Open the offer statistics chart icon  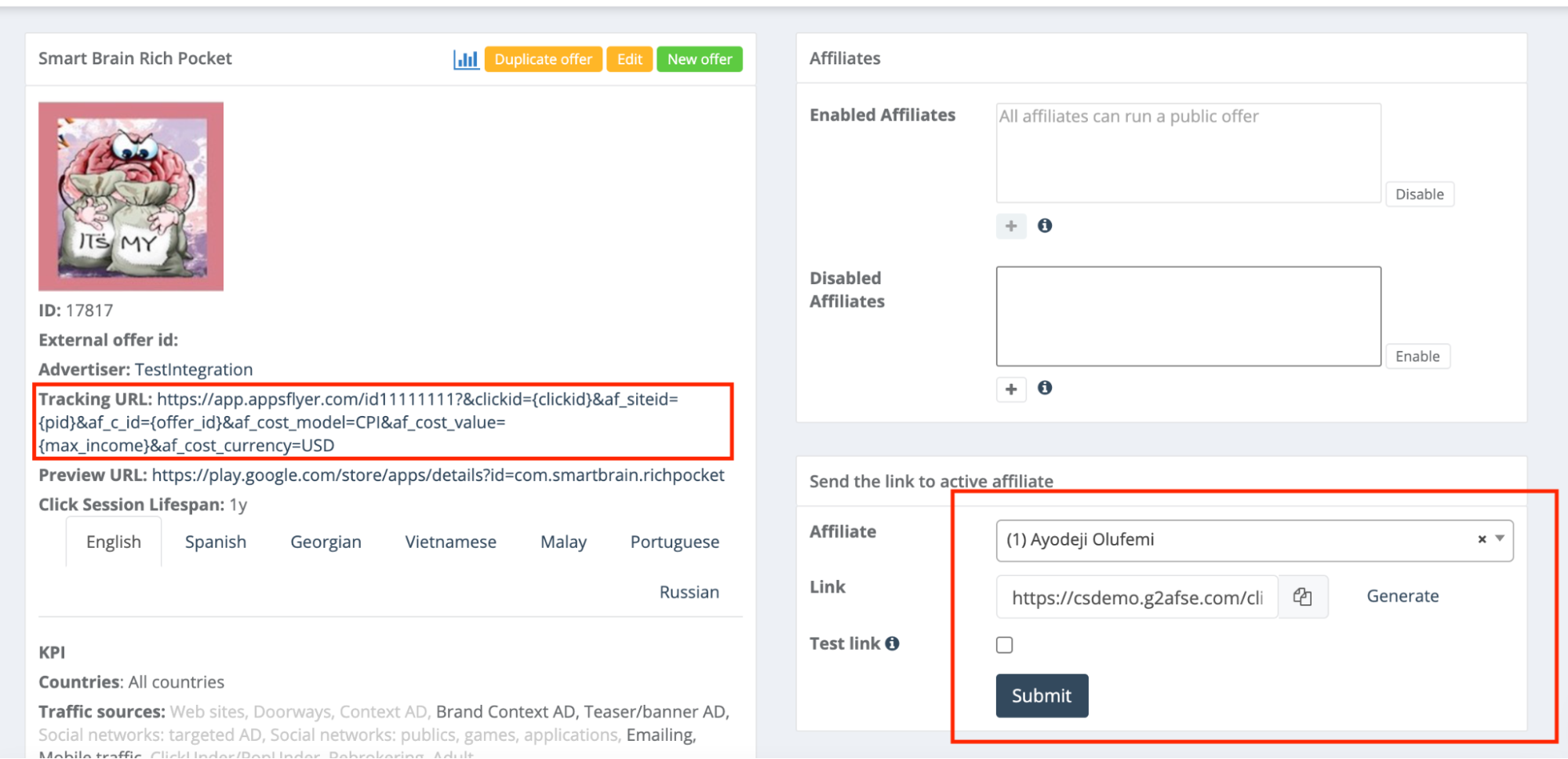pos(466,60)
